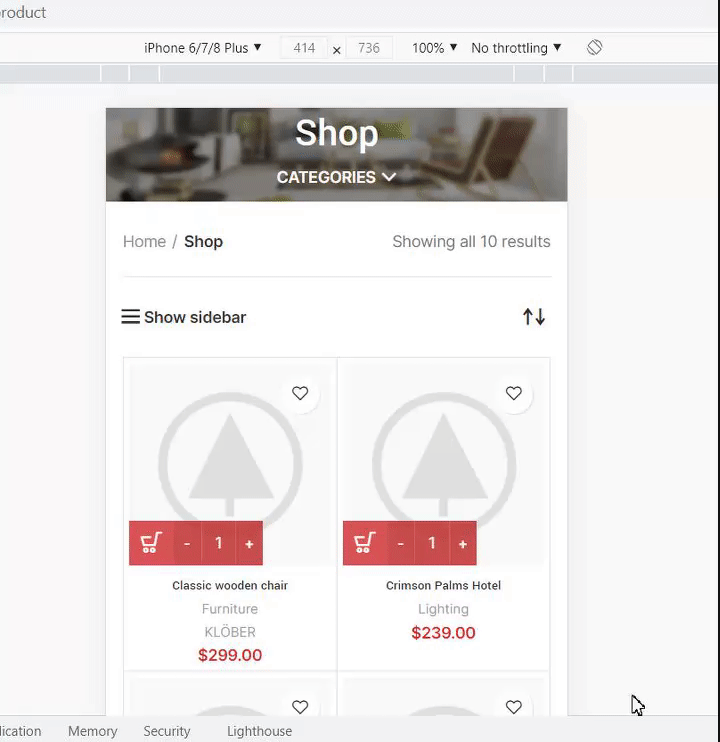Add Classic wooden chair to wishlist
The height and width of the screenshot is (742, 720).
pos(300,393)
